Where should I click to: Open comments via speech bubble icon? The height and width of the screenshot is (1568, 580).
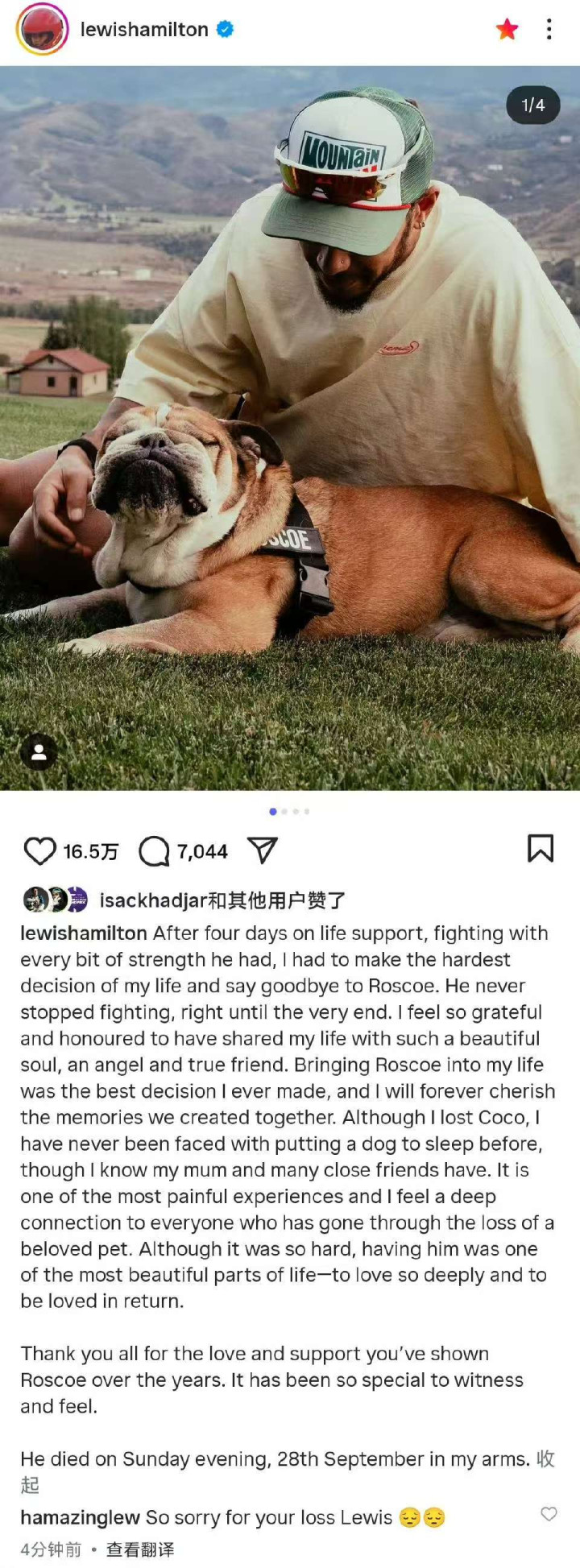[154, 851]
